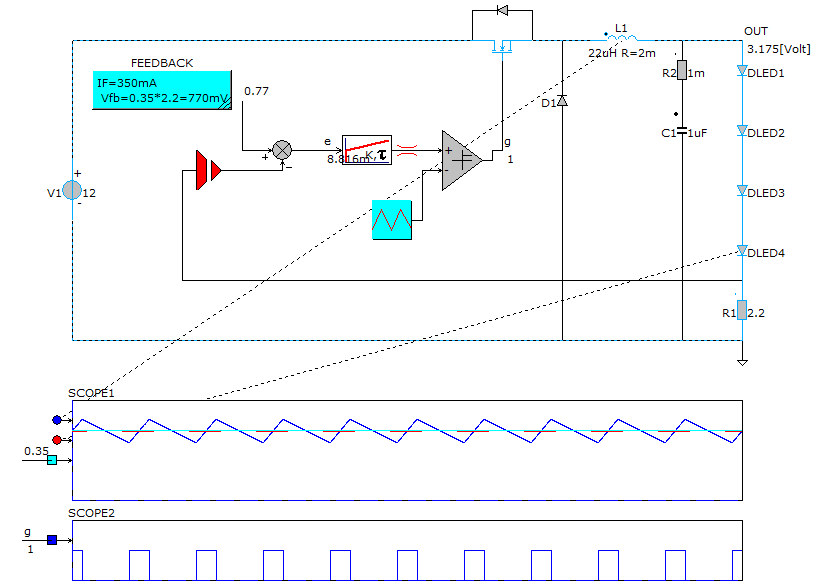823x585 pixels.
Task: Click the L1 label
Action: (621, 28)
